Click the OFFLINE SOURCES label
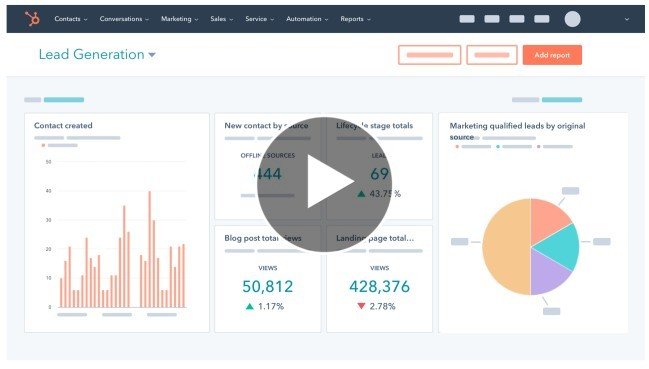This screenshot has height=369, width=649. [x=268, y=156]
